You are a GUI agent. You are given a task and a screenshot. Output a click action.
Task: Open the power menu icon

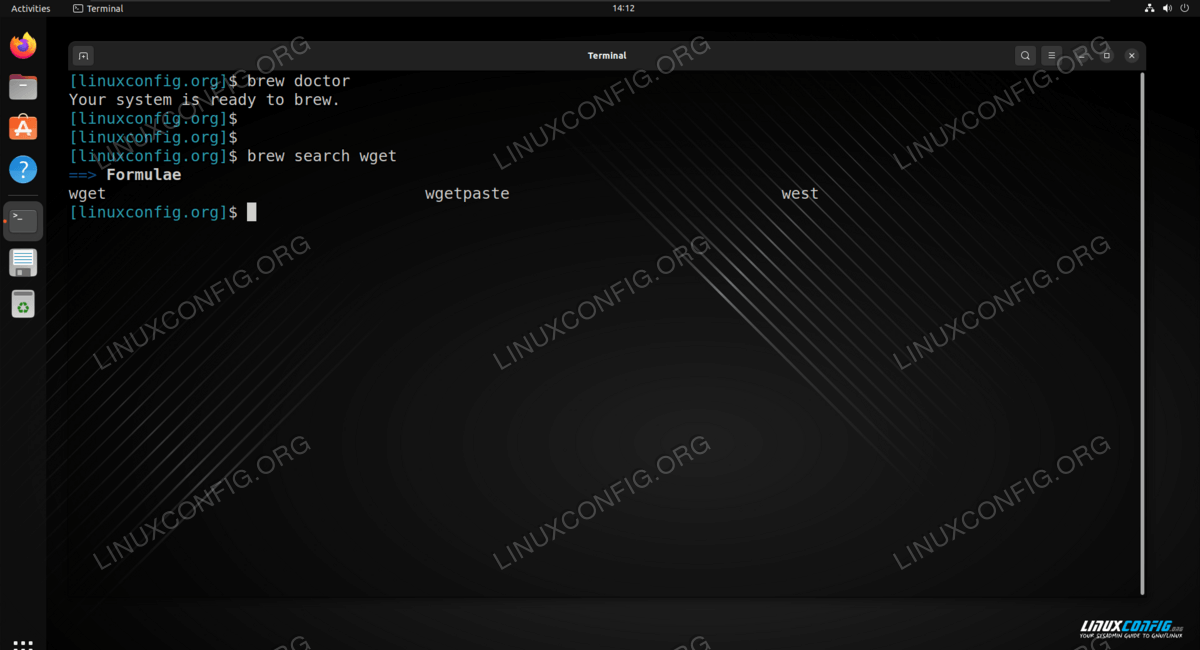point(1185,8)
